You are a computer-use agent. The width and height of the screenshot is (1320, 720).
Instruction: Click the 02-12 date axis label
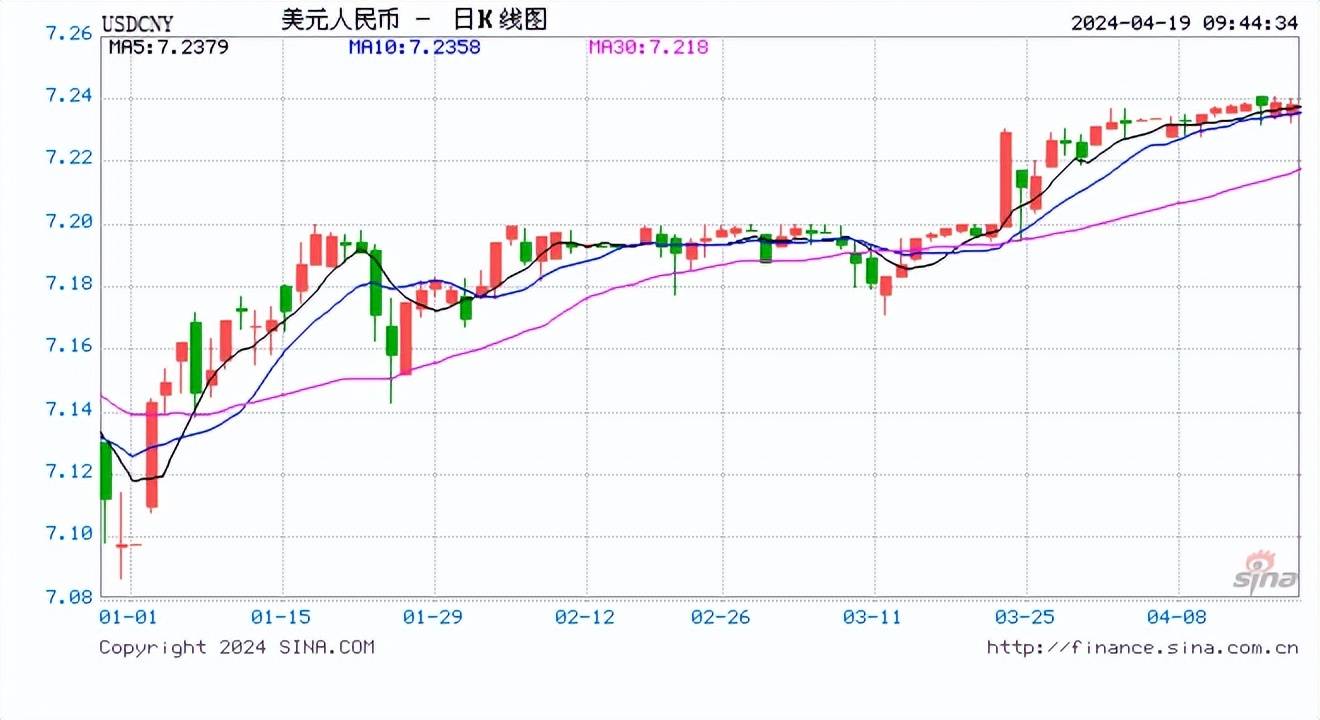pyautogui.click(x=585, y=616)
